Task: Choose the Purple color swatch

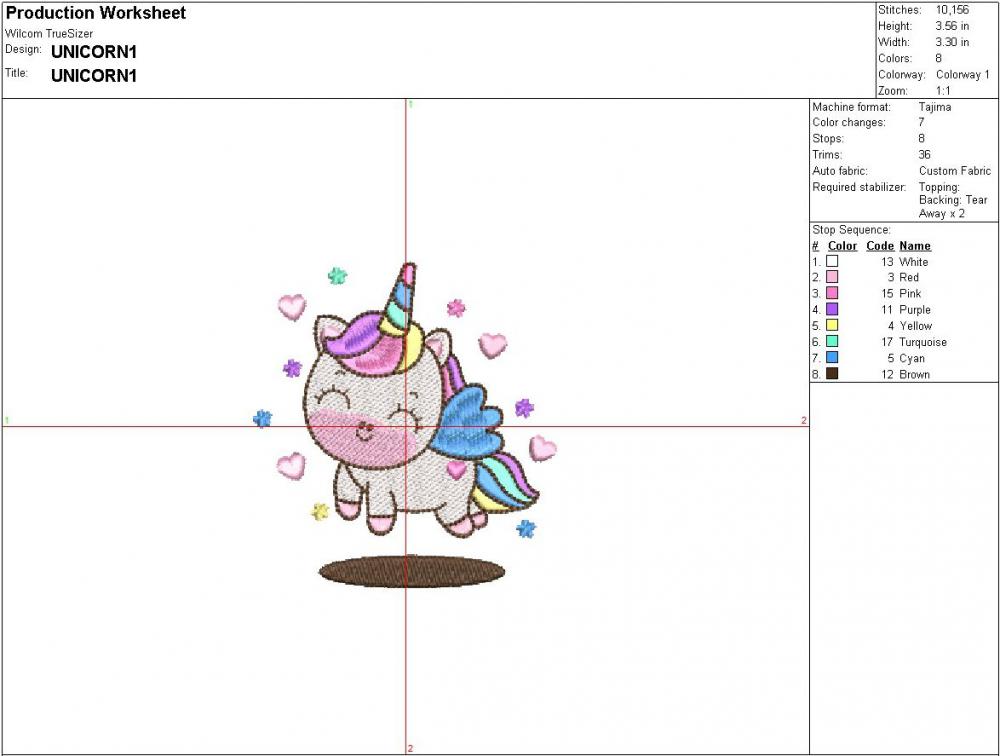Action: (x=832, y=309)
